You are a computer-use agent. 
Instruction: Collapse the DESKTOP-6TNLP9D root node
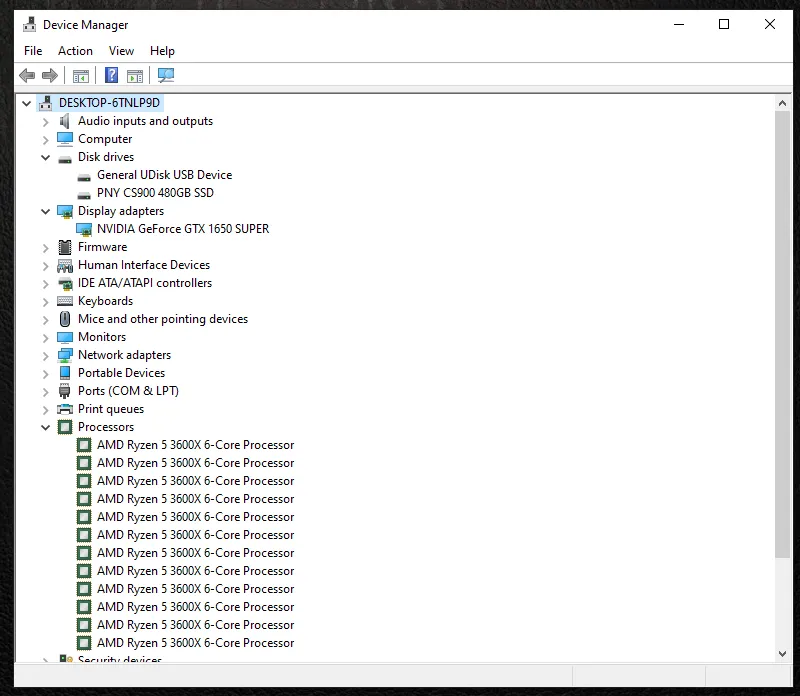pyautogui.click(x=27, y=103)
